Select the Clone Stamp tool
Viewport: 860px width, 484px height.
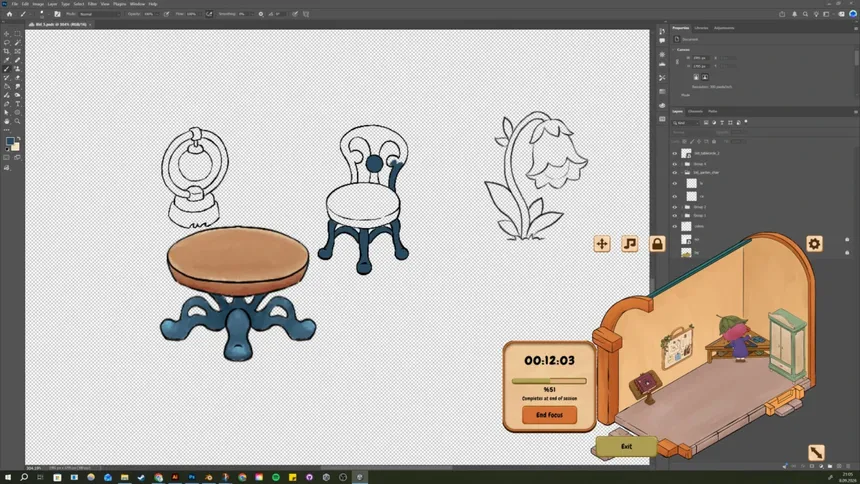18,69
